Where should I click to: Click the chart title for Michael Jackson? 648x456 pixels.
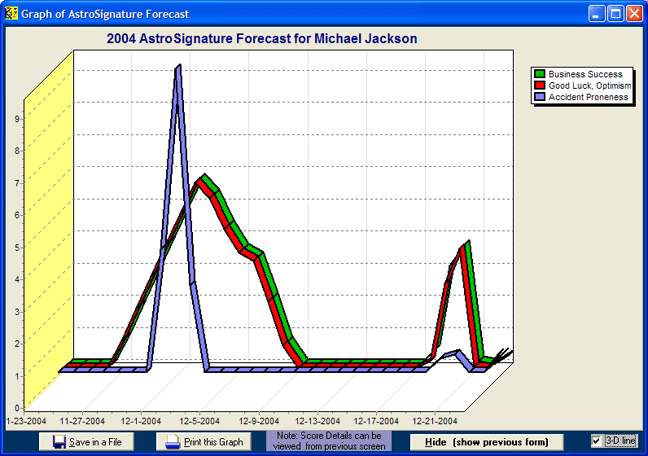point(262,38)
